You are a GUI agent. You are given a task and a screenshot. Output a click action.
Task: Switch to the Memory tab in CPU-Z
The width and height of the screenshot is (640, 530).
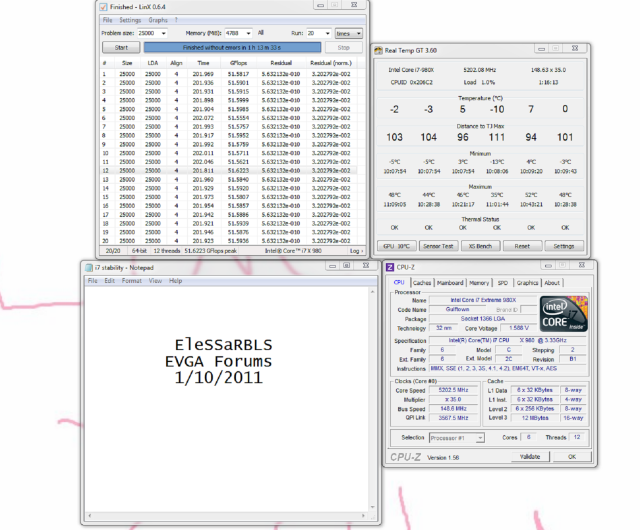click(x=479, y=283)
